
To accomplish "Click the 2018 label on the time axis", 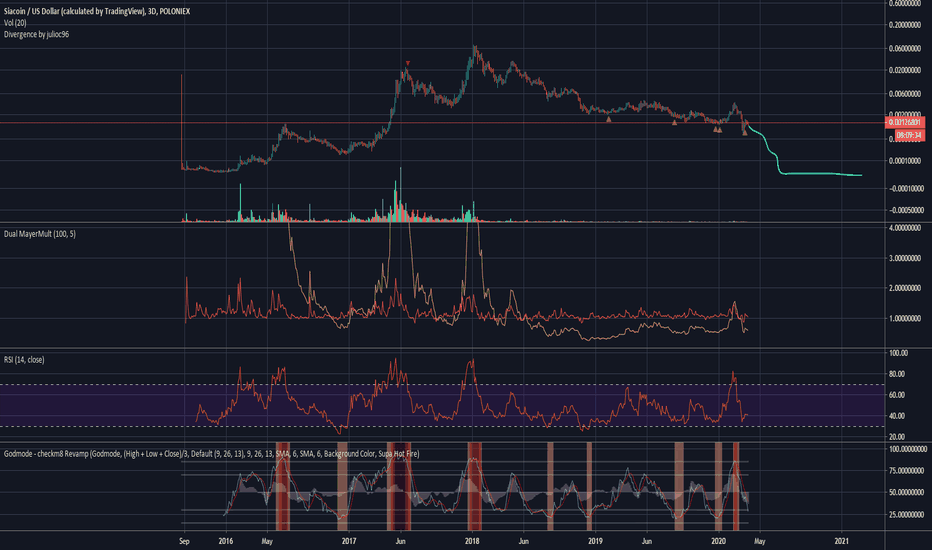I will click(472, 541).
